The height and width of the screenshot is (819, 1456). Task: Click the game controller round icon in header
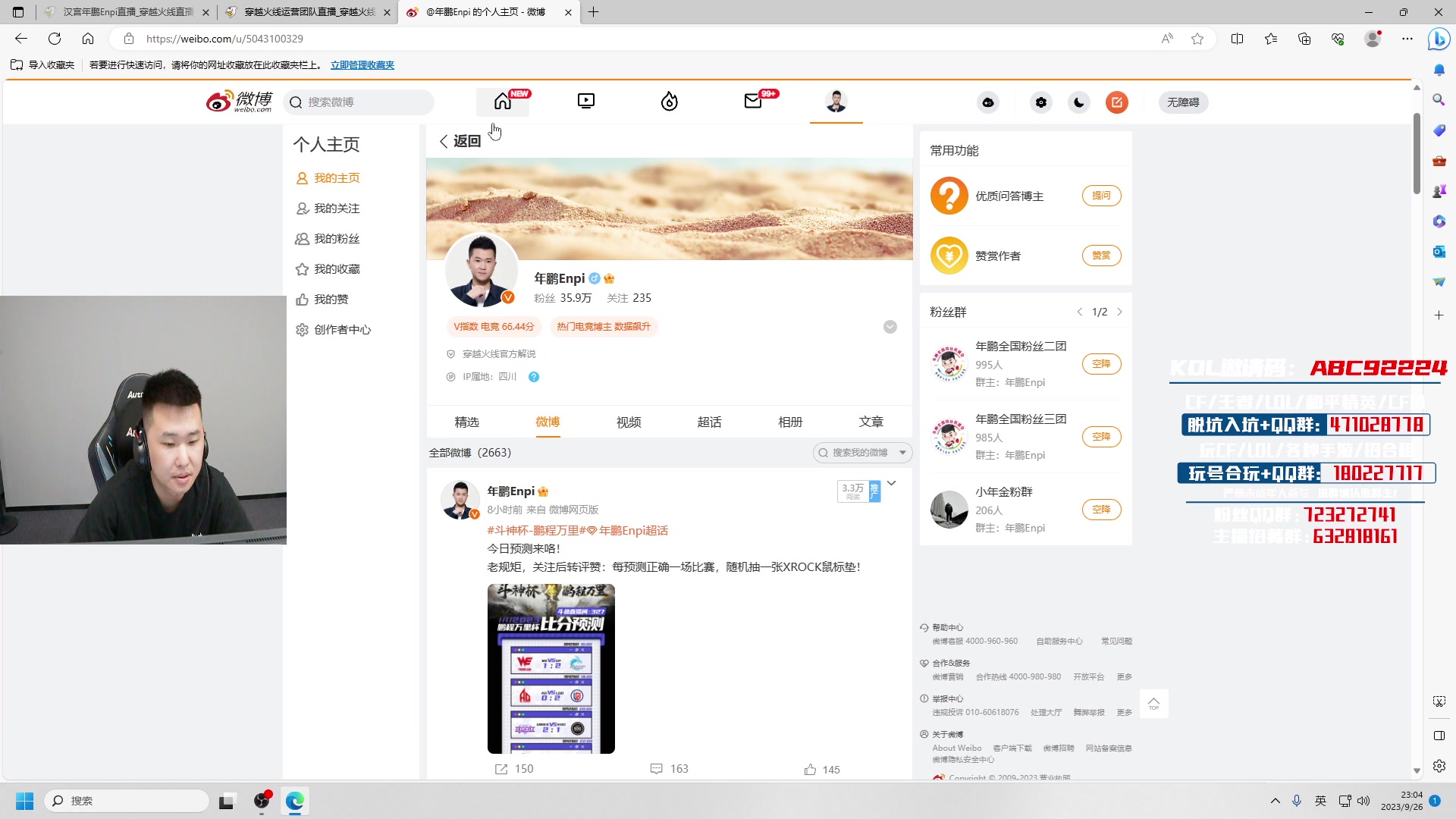coord(988,102)
